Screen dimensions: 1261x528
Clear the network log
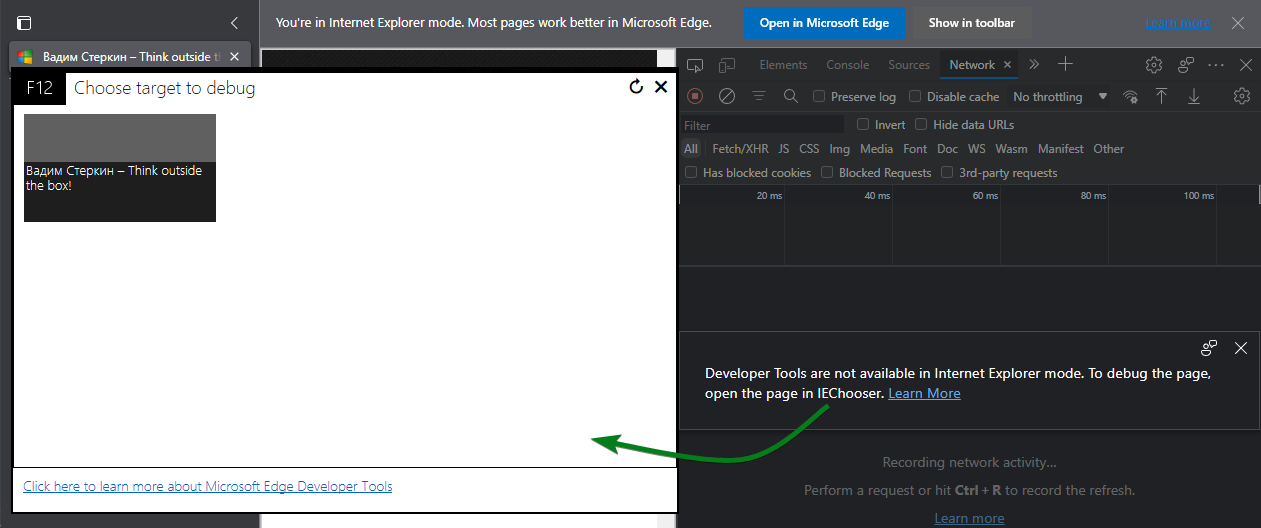click(x=727, y=96)
